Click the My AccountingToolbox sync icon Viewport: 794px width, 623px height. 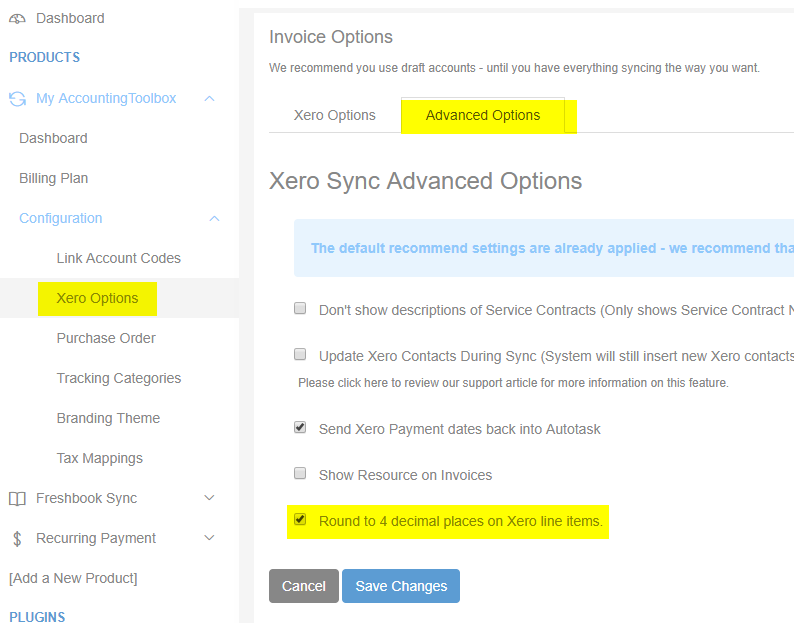tap(17, 98)
